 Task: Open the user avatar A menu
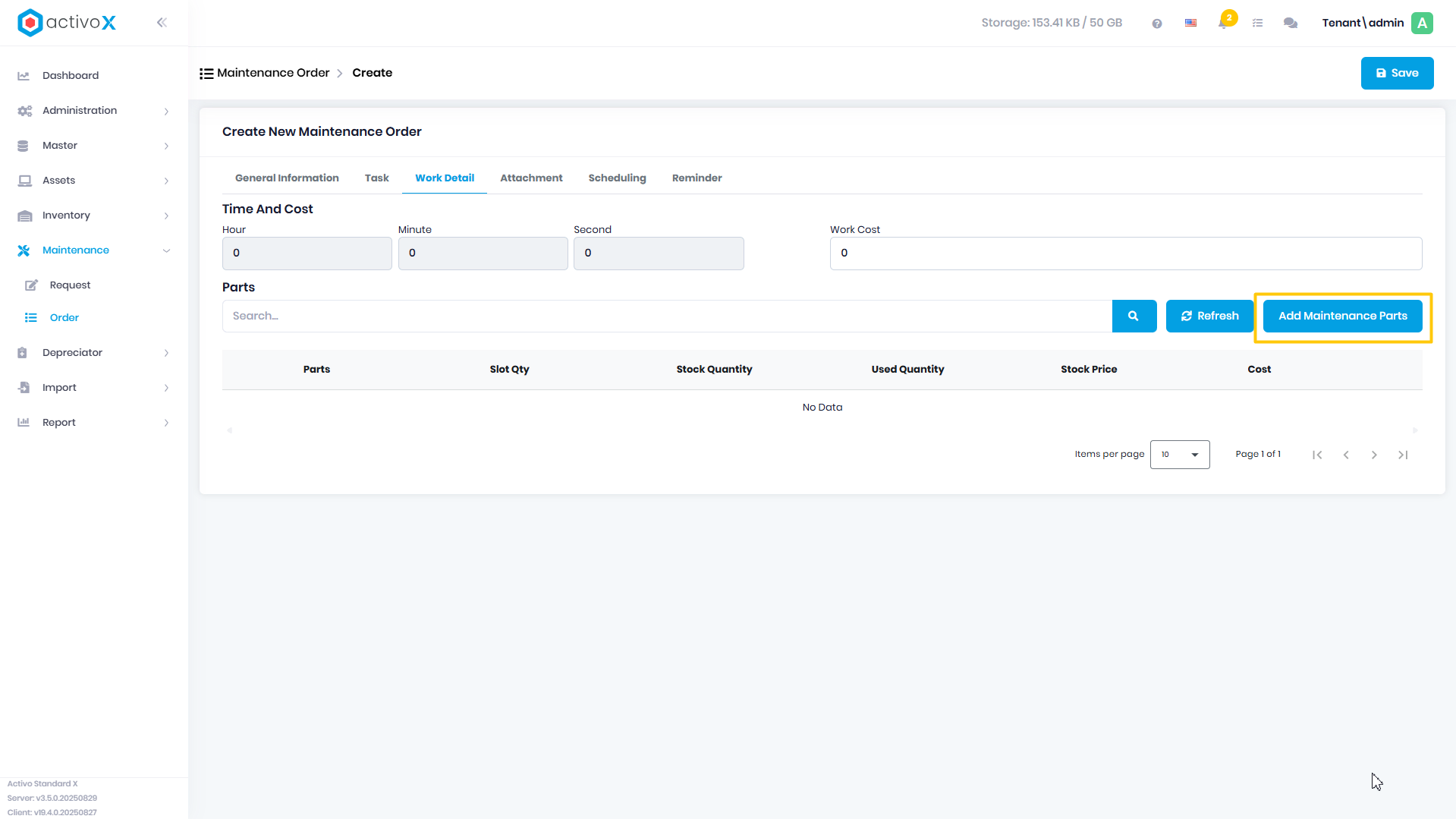pyautogui.click(x=1423, y=23)
